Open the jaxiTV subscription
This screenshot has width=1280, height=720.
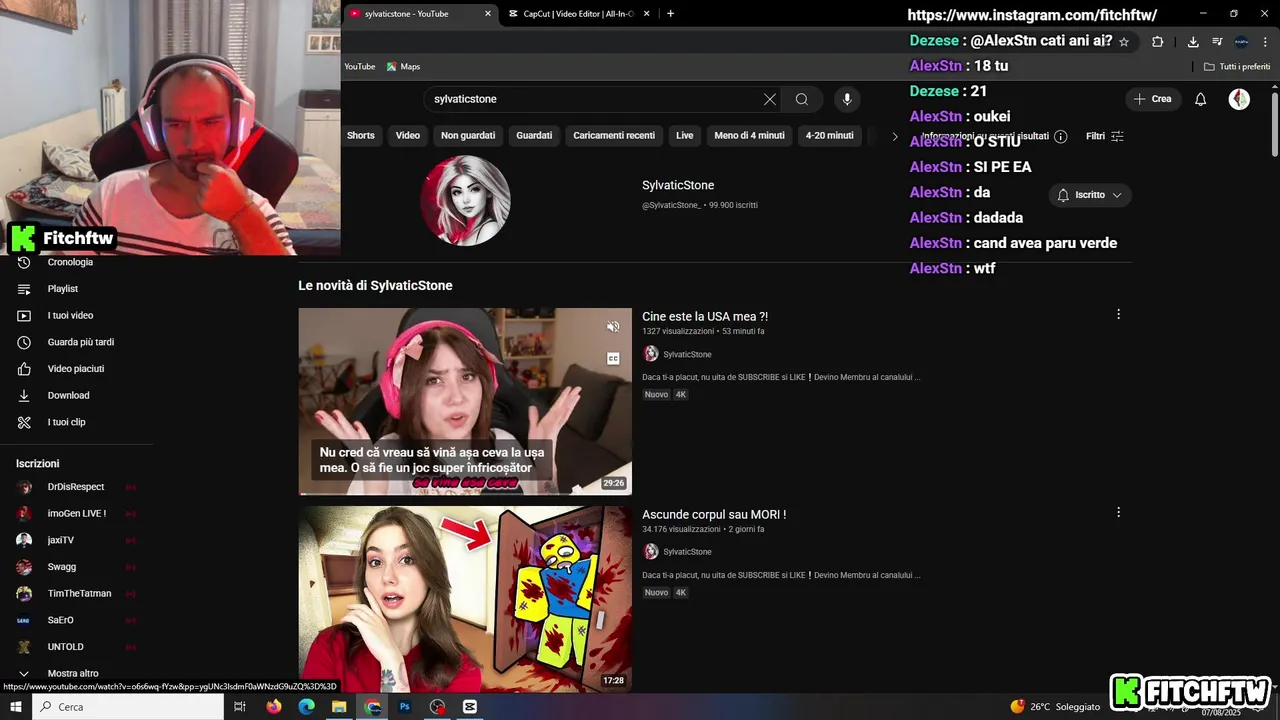pyautogui.click(x=60, y=540)
